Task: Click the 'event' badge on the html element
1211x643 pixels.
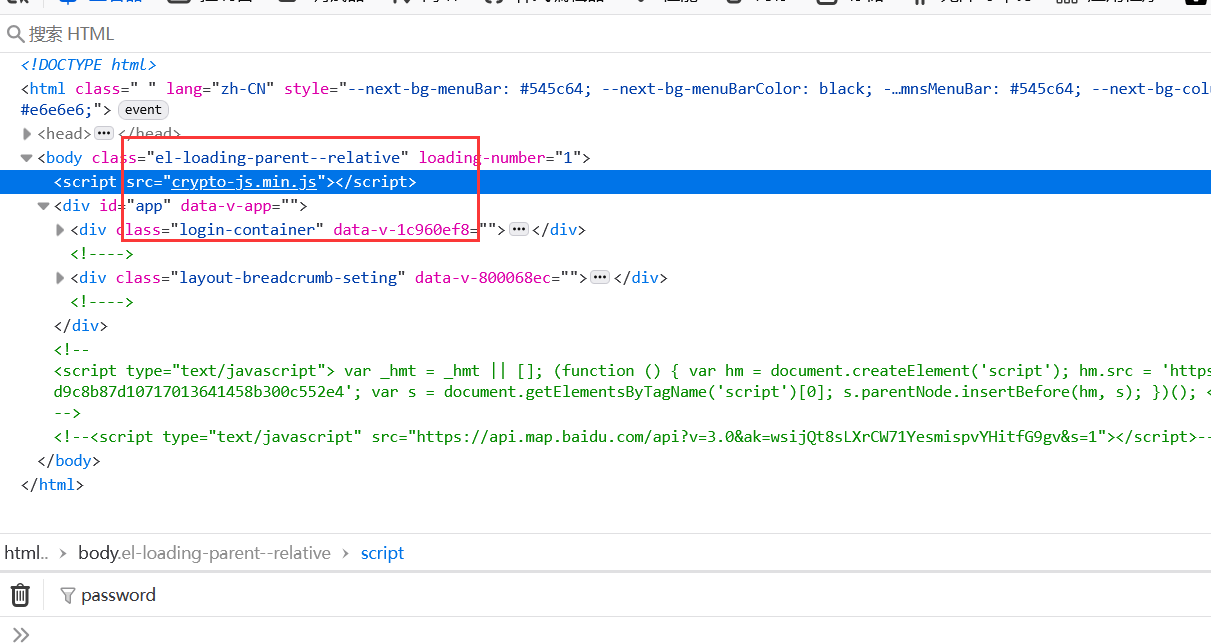Action: pos(142,109)
